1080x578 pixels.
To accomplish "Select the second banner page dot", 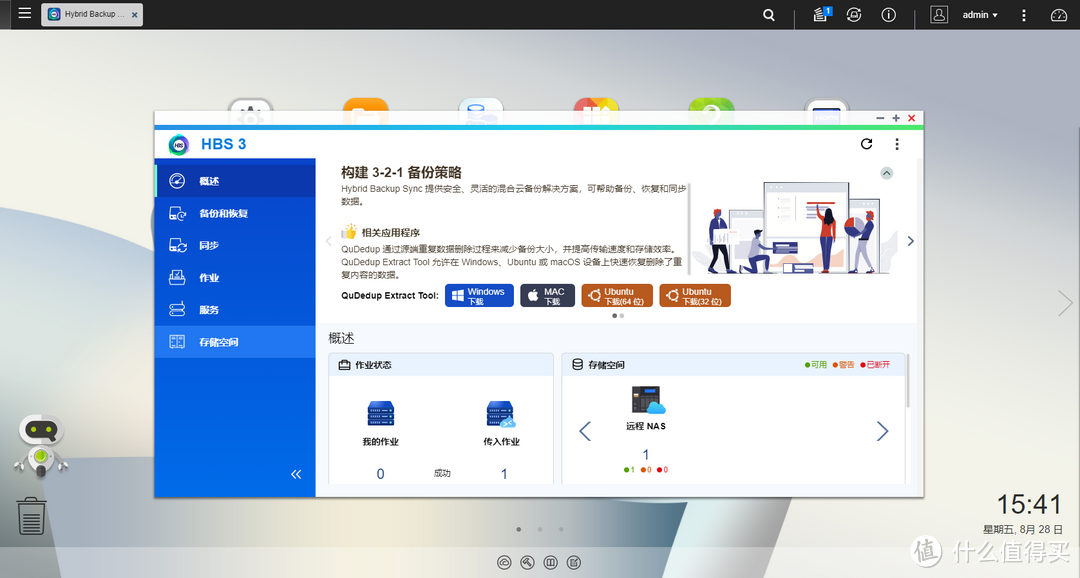I will tap(622, 316).
